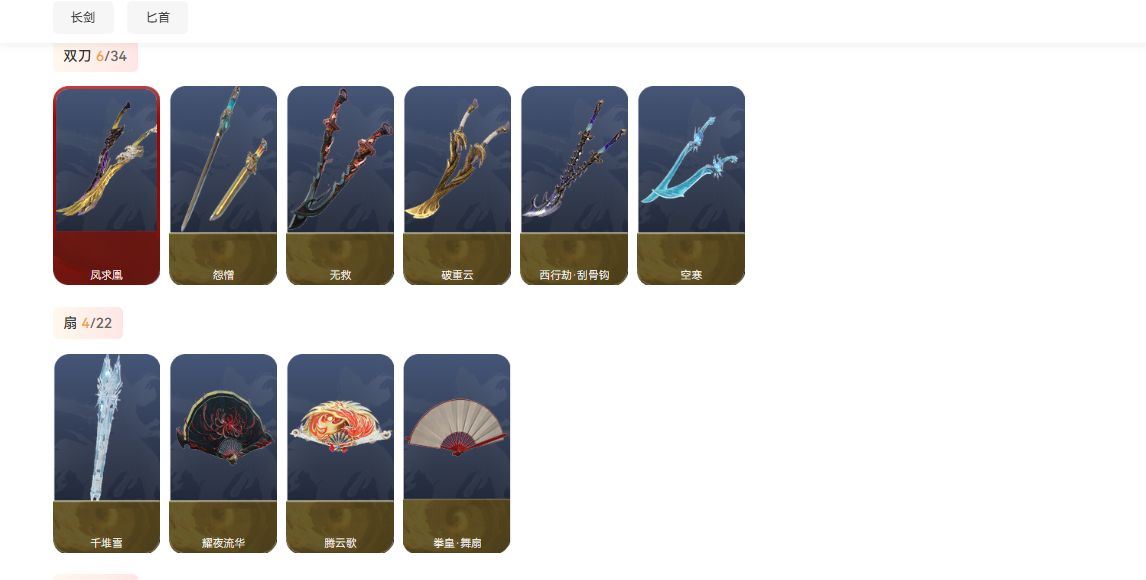Click the 空寒 name label
This screenshot has width=1146, height=580.
(691, 275)
